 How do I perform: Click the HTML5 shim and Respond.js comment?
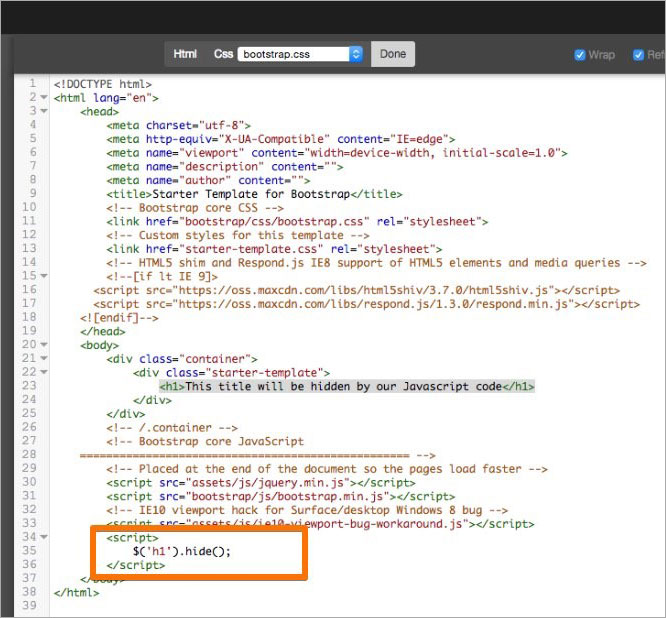tap(376, 262)
